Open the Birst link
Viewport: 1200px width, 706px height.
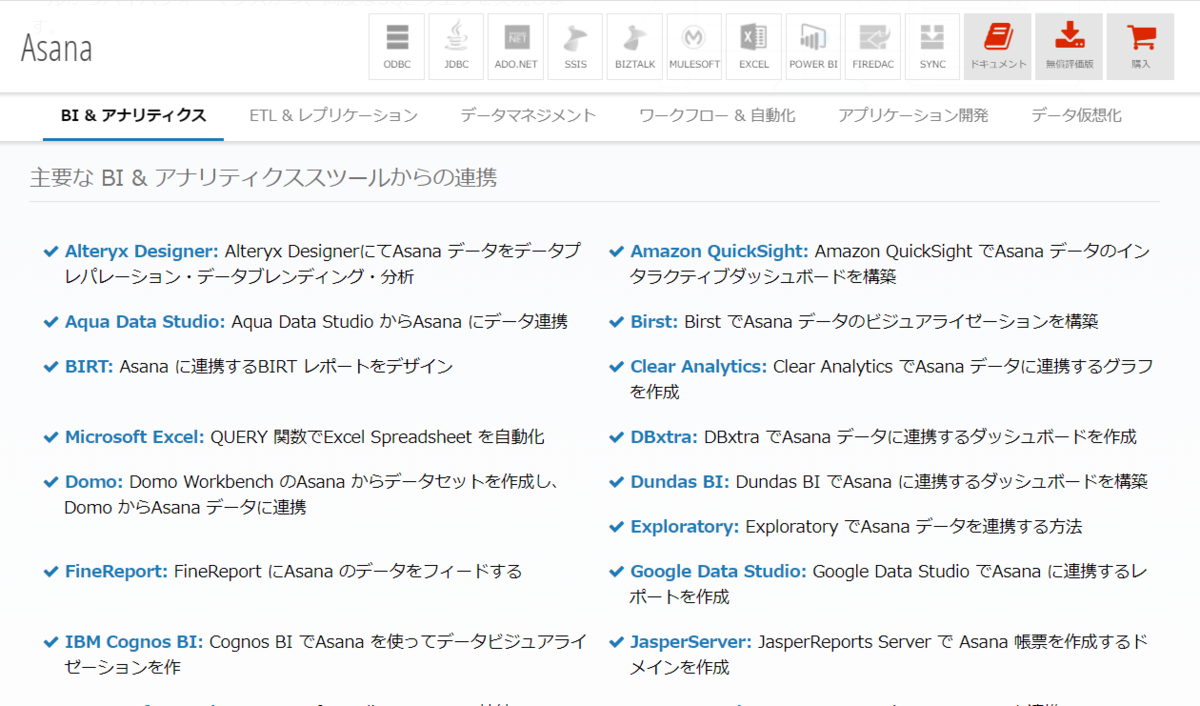[655, 322]
